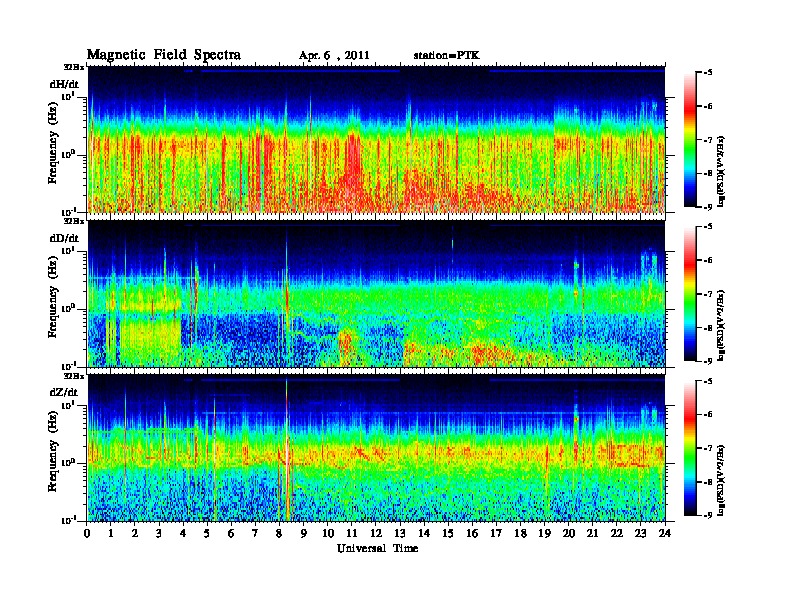792x612 pixels.
Task: Click the dD/dt component label
Action: (64, 238)
